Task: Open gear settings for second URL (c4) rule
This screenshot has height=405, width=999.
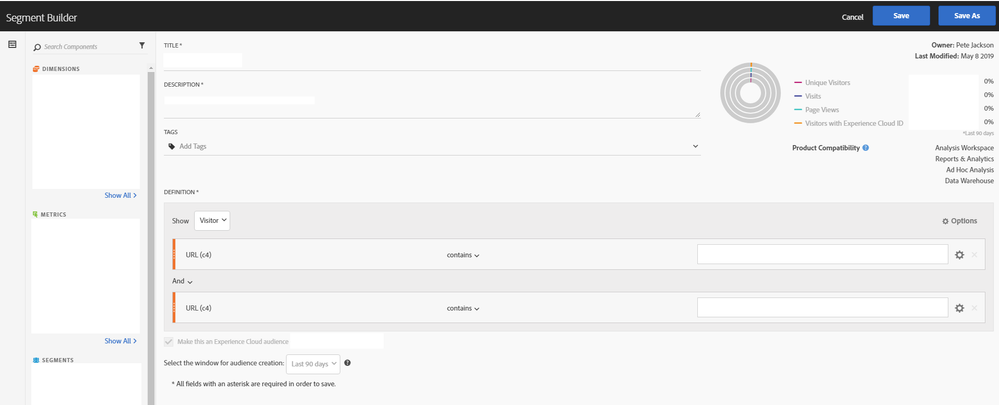Action: (x=959, y=308)
